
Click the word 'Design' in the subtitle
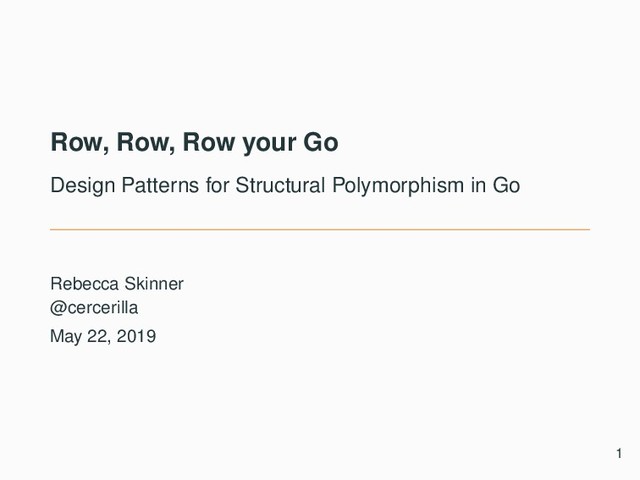click(x=79, y=186)
